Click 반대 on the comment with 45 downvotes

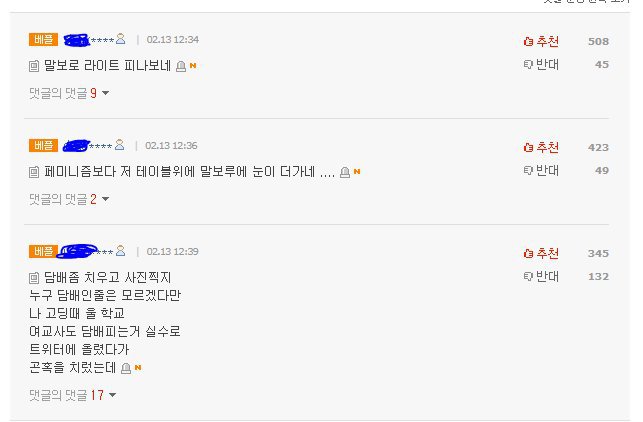tap(541, 65)
